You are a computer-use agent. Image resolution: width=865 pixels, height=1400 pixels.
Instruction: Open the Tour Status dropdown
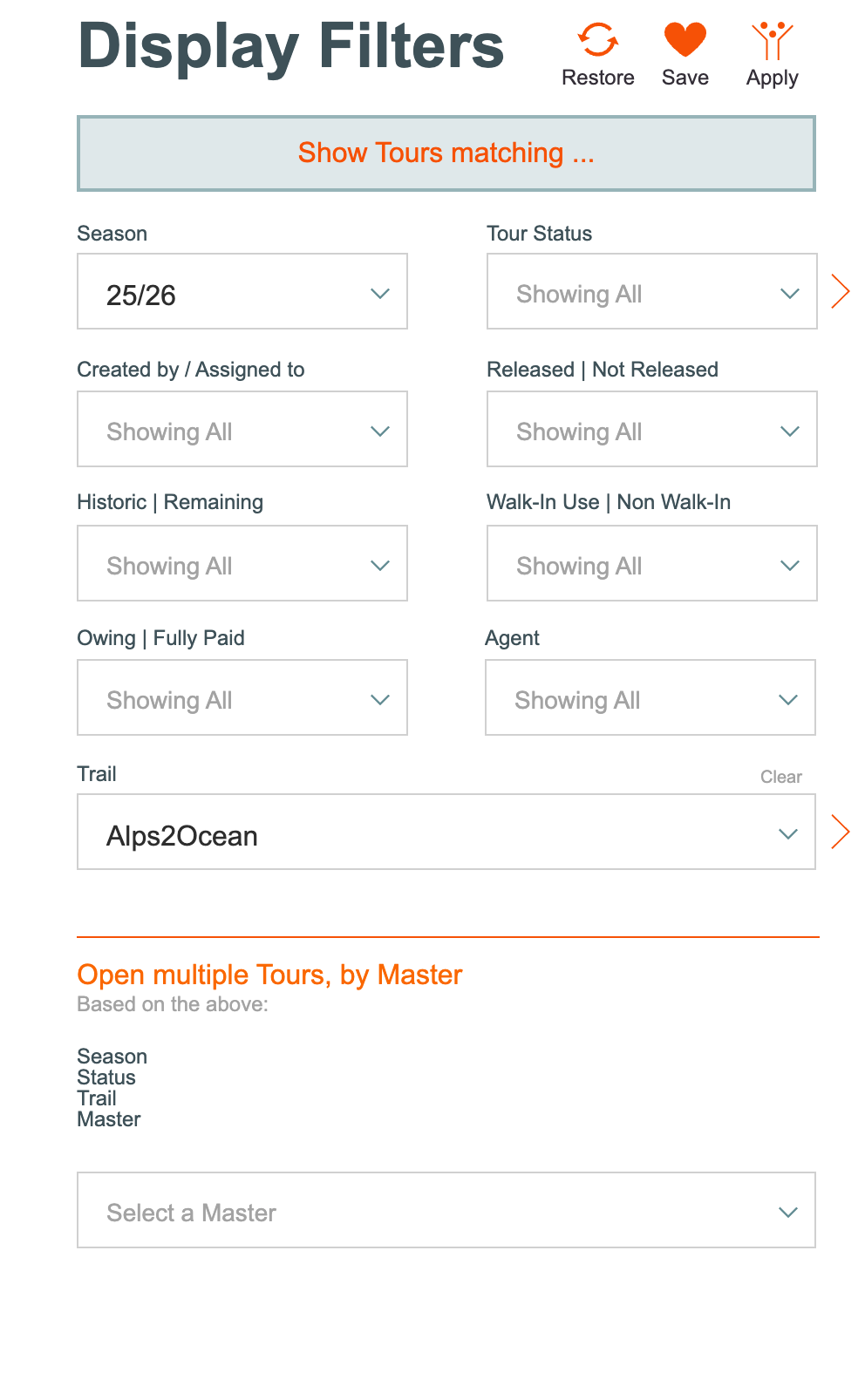coord(652,291)
